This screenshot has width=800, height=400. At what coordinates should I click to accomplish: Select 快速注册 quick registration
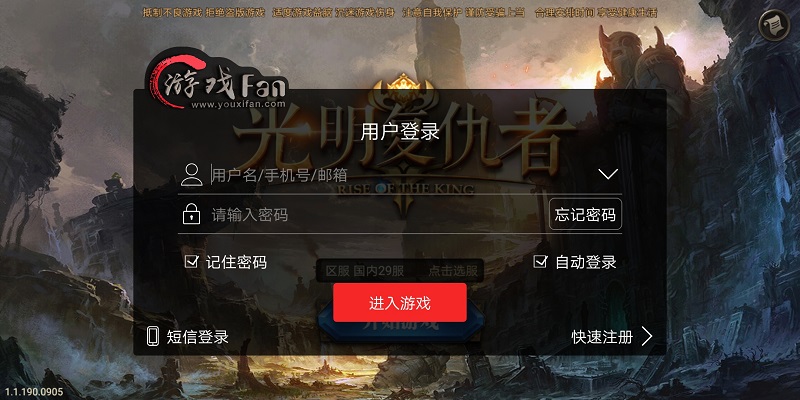[x=603, y=337]
